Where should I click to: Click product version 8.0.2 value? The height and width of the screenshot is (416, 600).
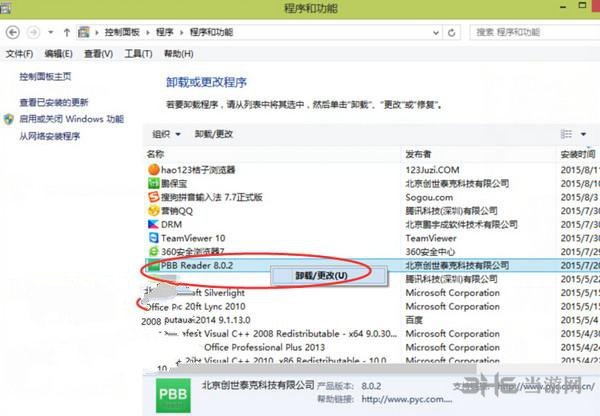(371, 386)
